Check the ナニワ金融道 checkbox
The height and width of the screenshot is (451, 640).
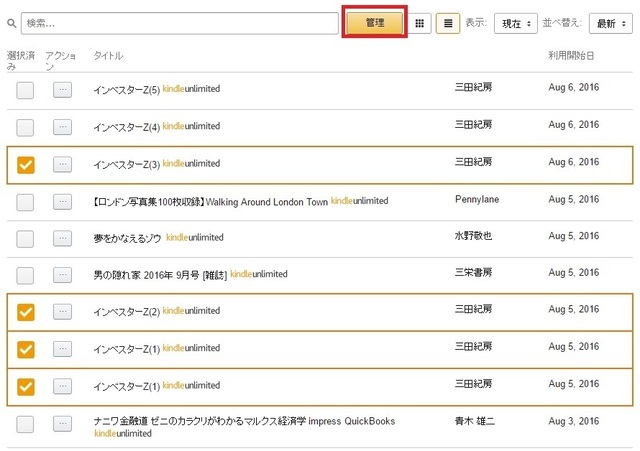pos(25,424)
